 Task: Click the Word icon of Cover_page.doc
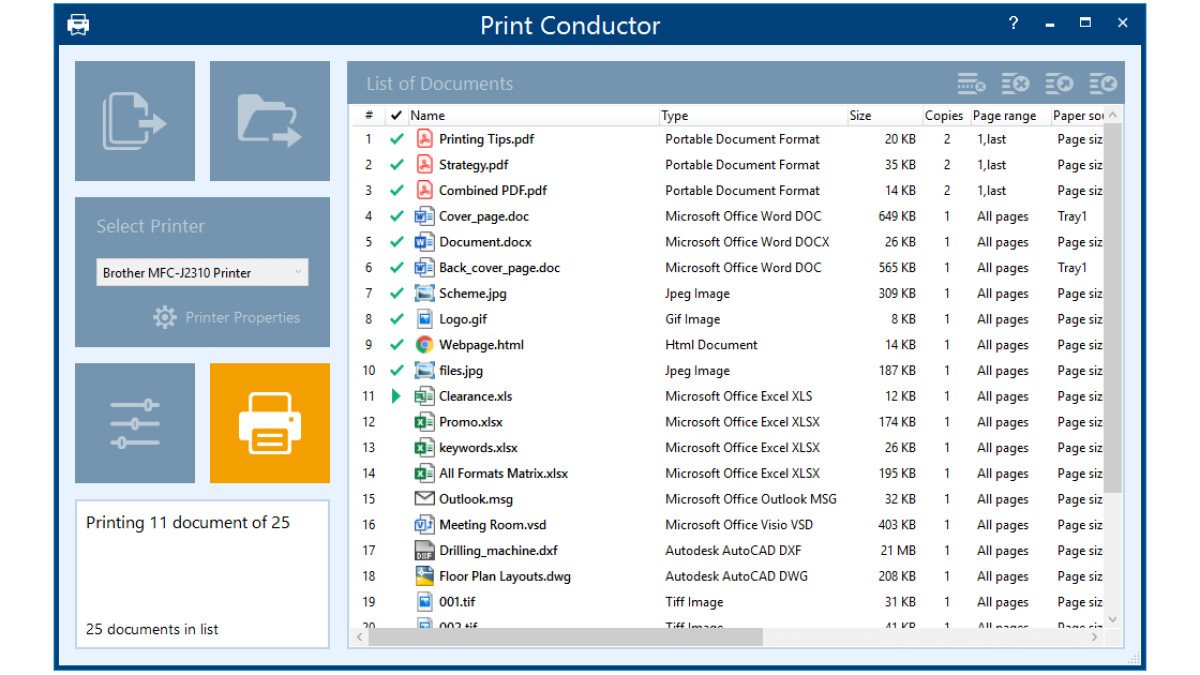[x=424, y=216]
